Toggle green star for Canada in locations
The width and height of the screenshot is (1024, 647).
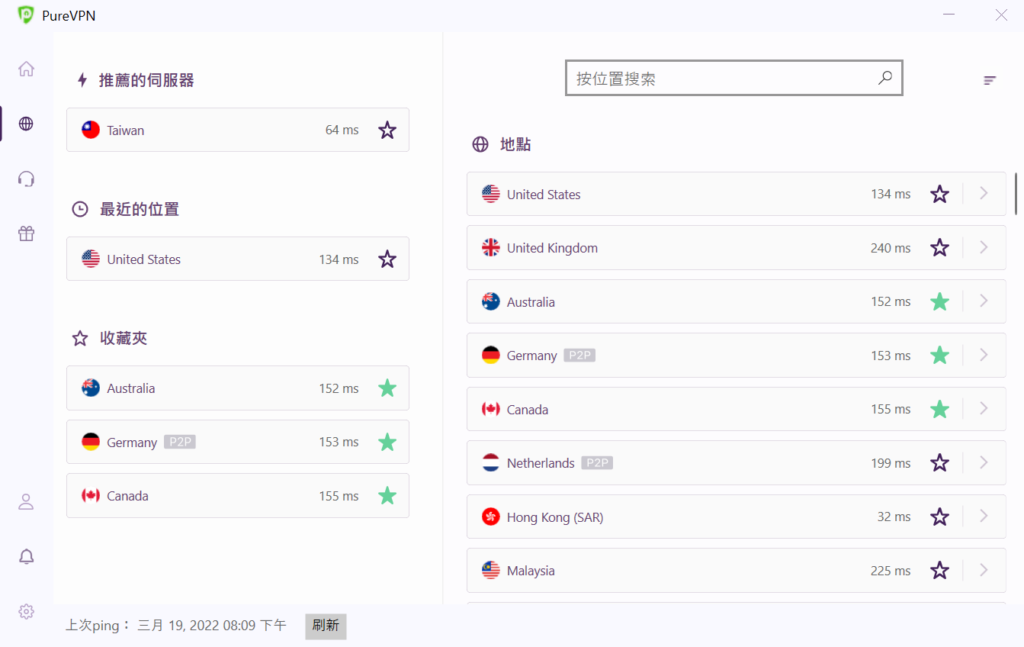tap(939, 409)
